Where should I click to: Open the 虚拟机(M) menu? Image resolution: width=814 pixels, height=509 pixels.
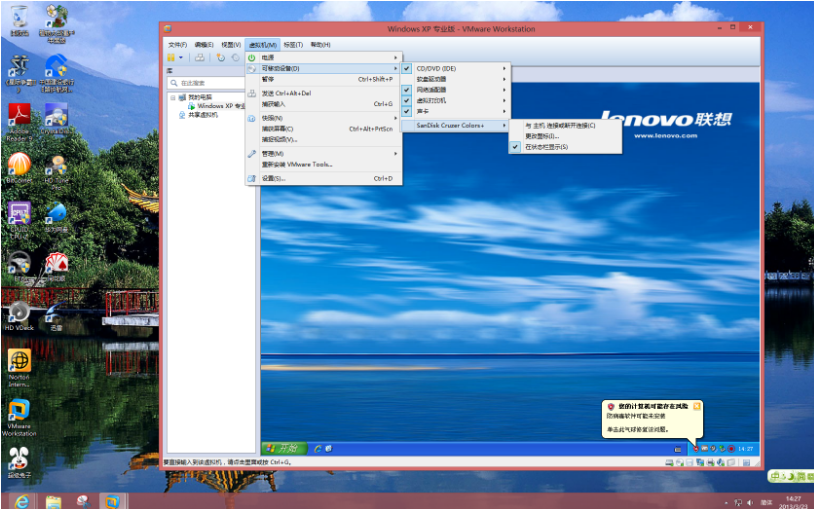click(262, 45)
